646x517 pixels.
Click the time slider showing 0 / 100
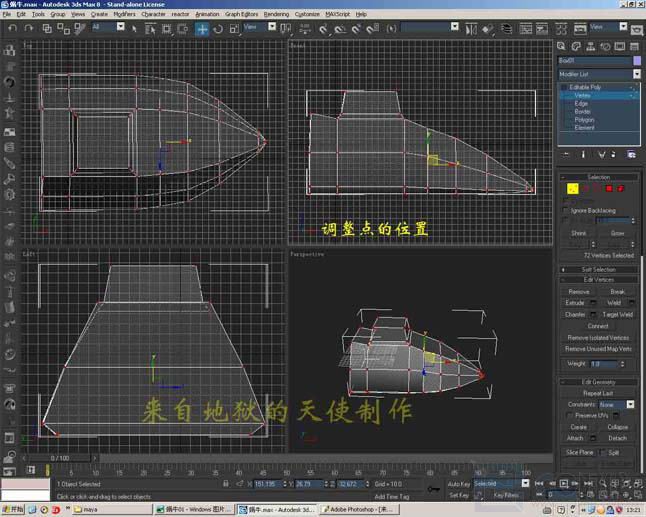(60, 458)
